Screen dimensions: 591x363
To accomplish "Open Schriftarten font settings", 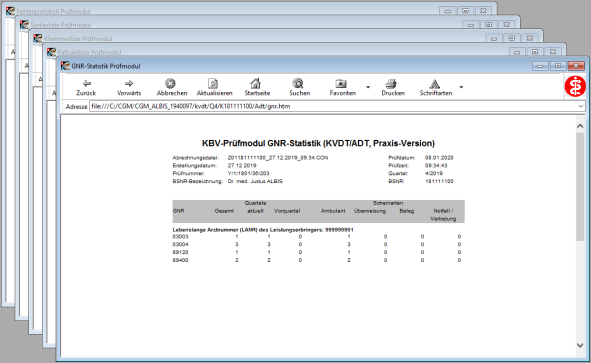I will pos(435,87).
